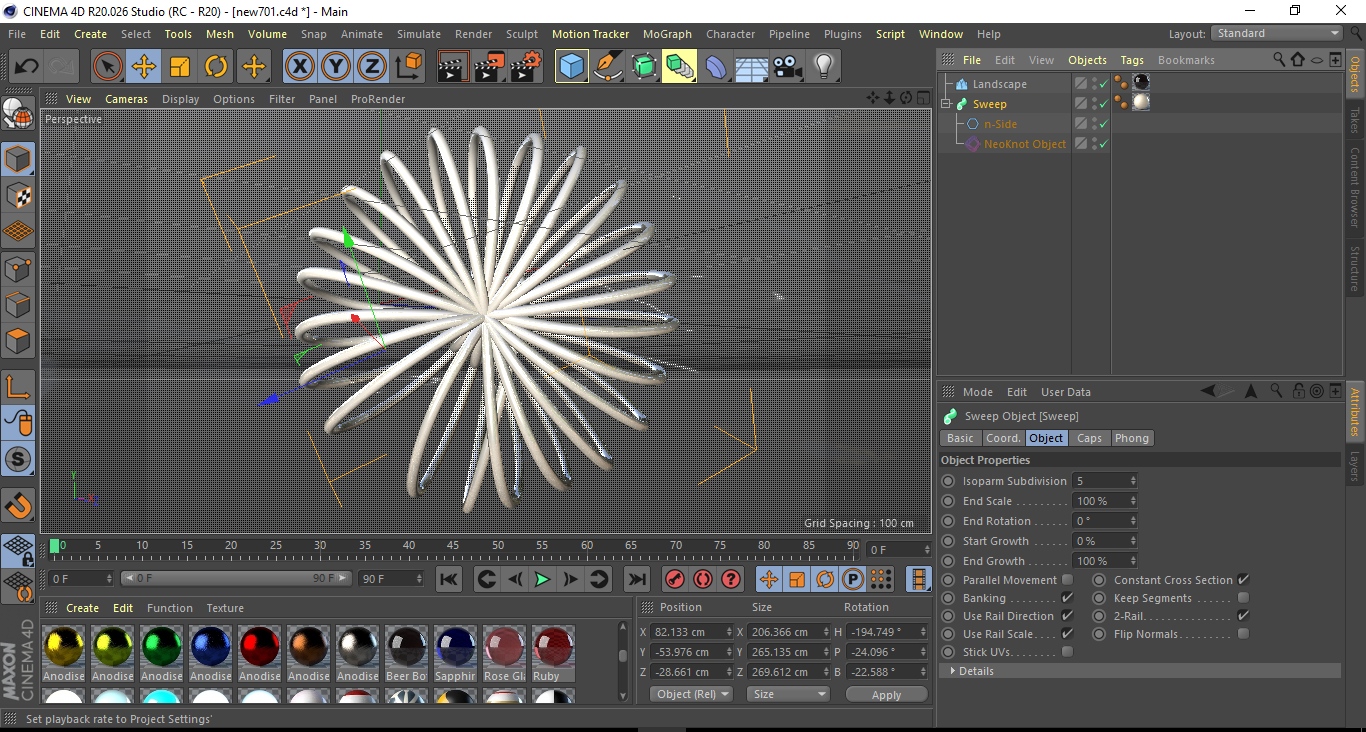Enable Model mode in left toolbar

[18, 159]
